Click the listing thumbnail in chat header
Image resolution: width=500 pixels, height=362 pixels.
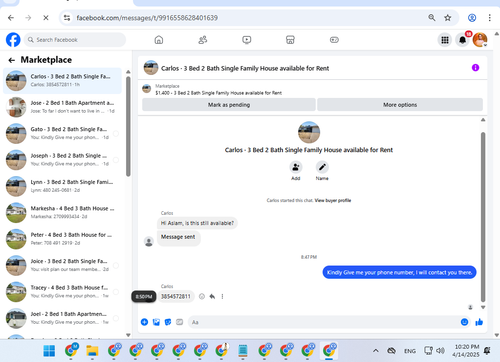(x=151, y=68)
